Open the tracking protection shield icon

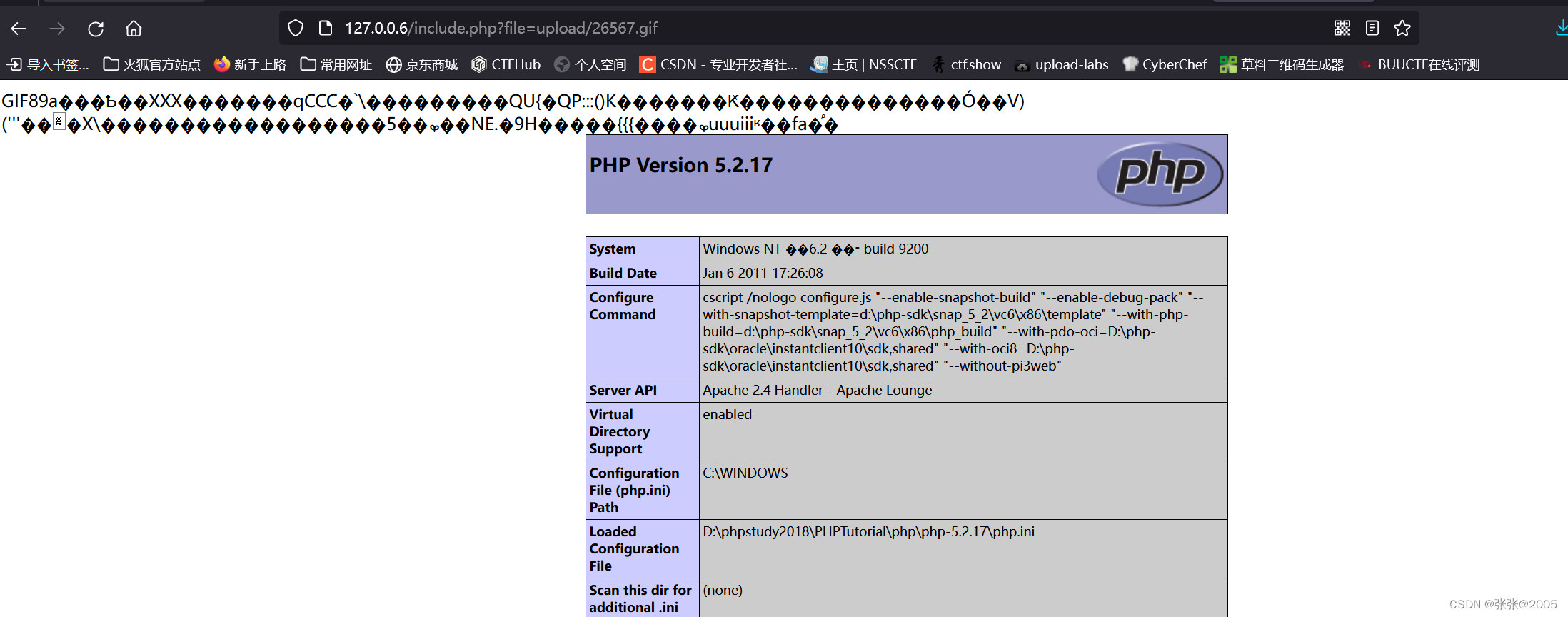(296, 29)
